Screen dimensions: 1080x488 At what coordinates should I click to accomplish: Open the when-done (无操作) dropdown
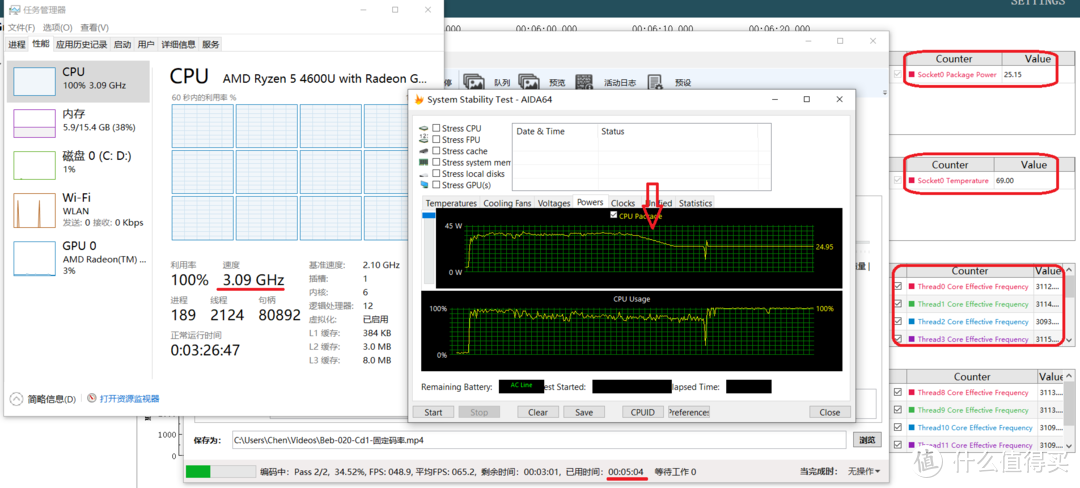pyautogui.click(x=864, y=471)
